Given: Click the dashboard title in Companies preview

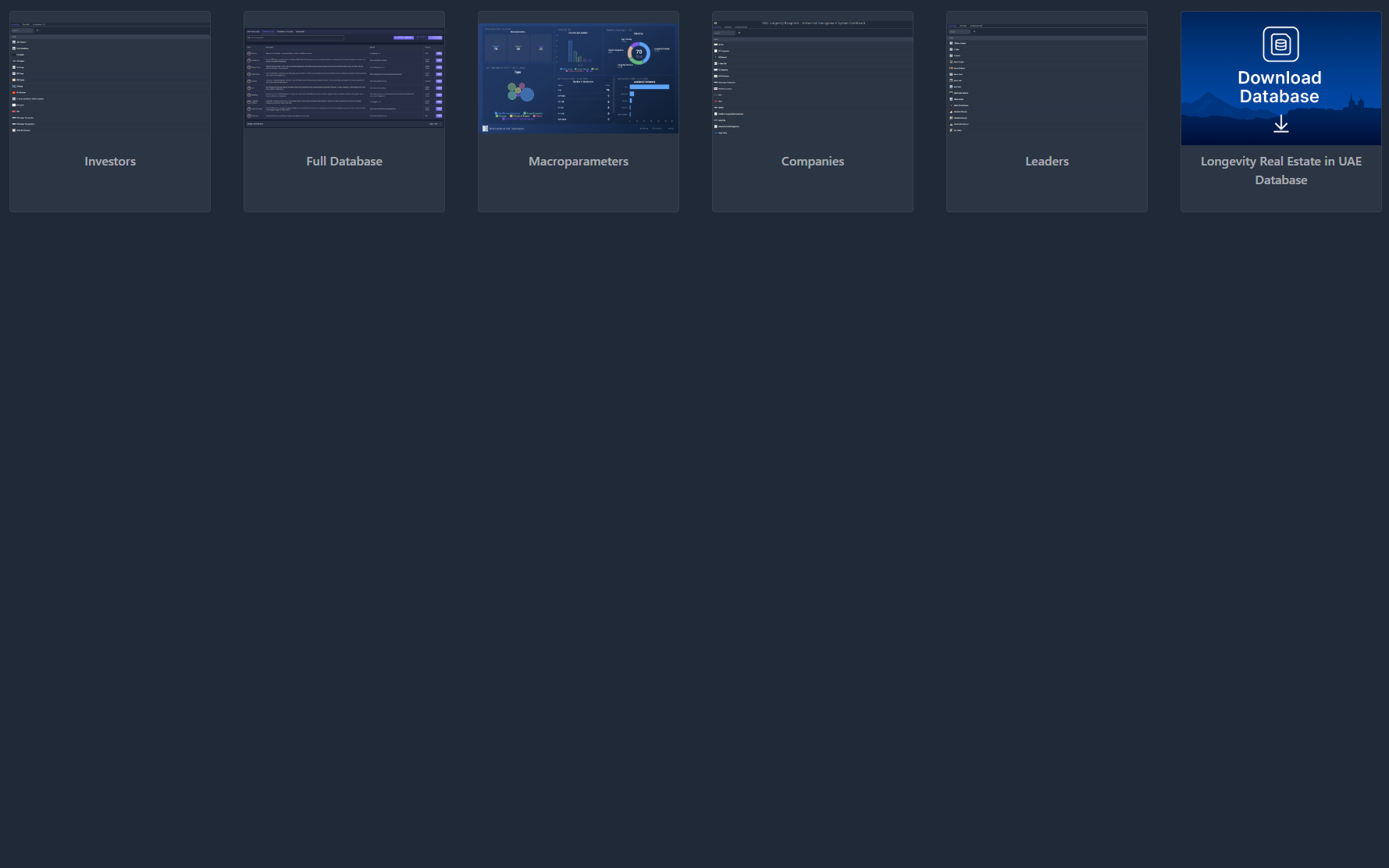Looking at the screenshot, I should pyautogui.click(x=813, y=23).
